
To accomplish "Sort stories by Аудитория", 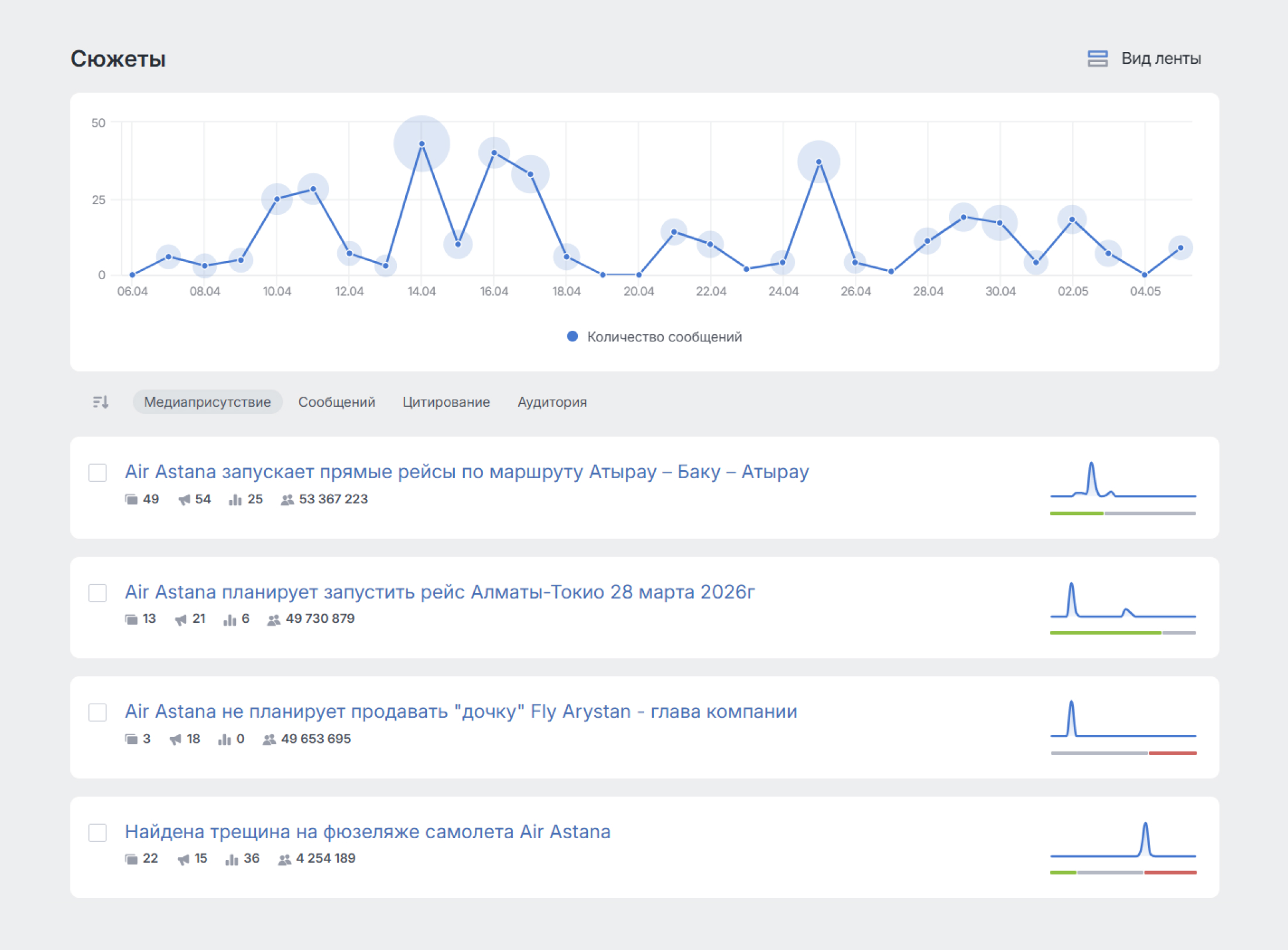I will tap(552, 402).
